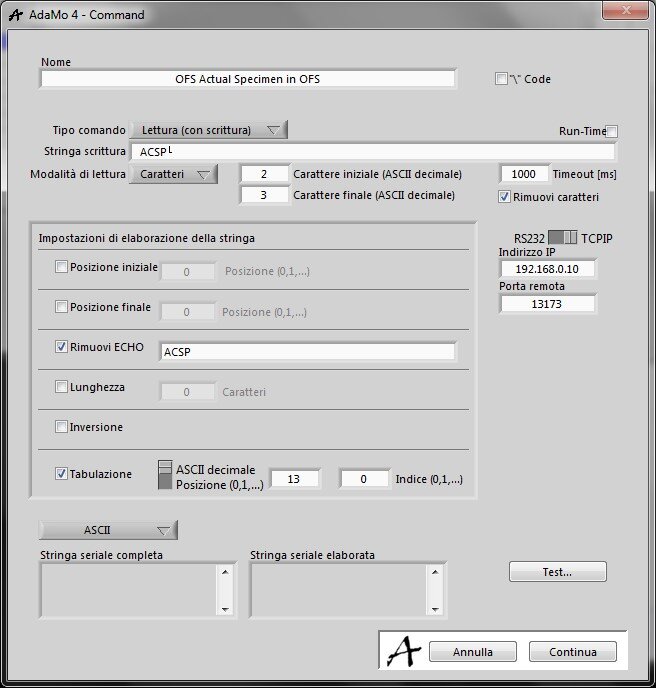Image resolution: width=656 pixels, height=688 pixels.
Task: Click the AdaMo logo beside the Annulla button
Action: pyautogui.click(x=404, y=651)
